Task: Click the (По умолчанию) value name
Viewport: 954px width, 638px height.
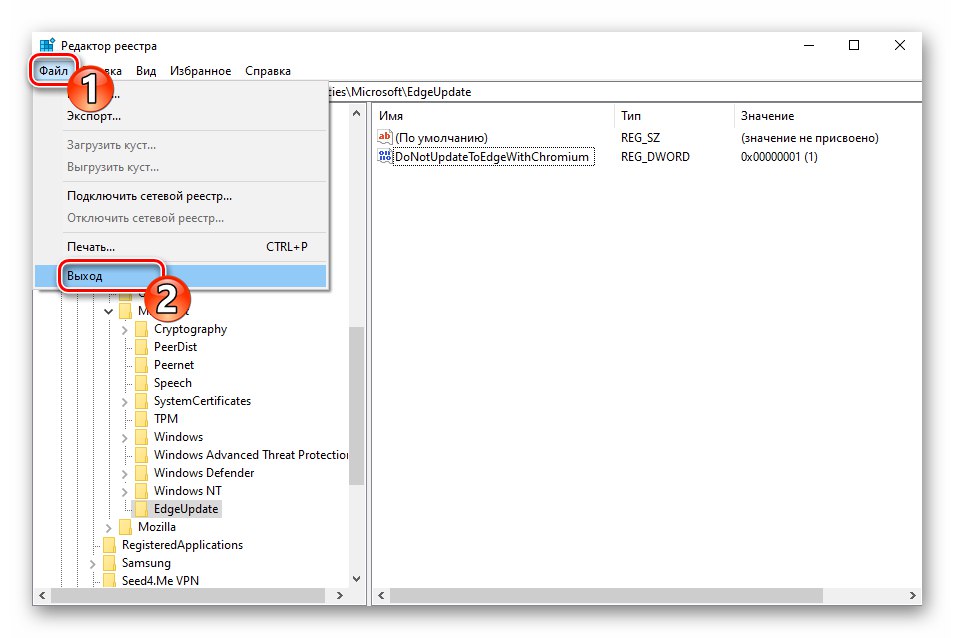Action: [x=441, y=137]
